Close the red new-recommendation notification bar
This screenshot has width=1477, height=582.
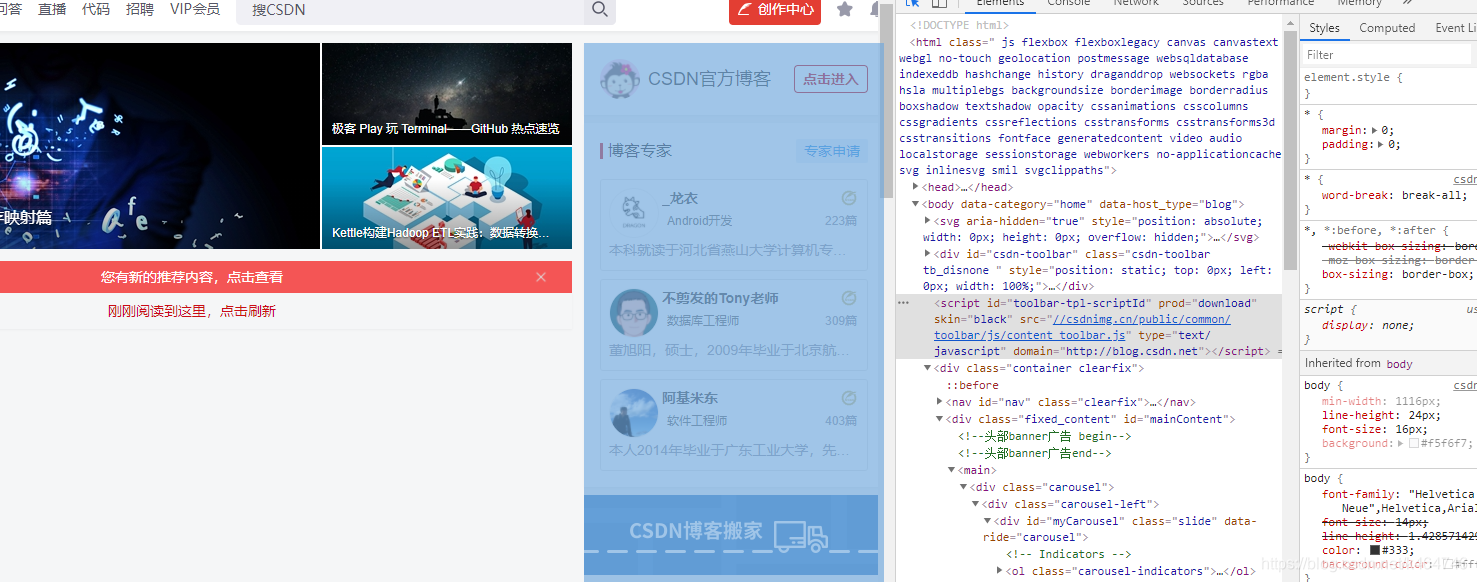[541, 277]
